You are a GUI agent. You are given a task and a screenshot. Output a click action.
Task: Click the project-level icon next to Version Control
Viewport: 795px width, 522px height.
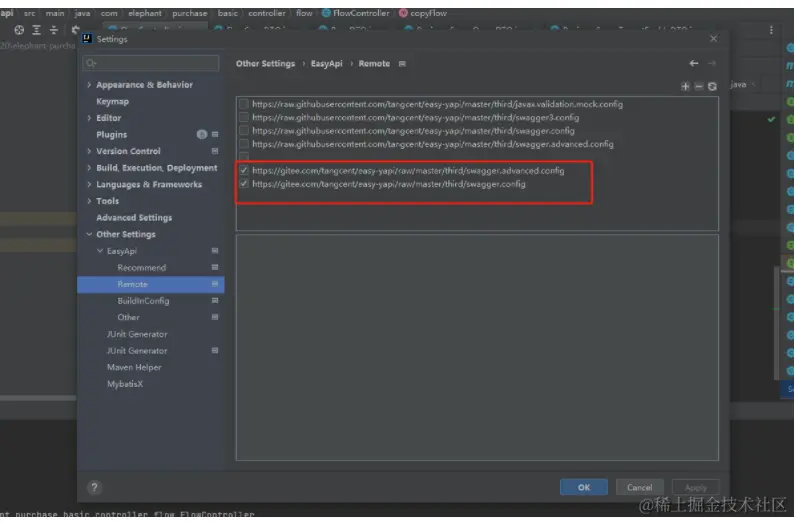coord(215,151)
